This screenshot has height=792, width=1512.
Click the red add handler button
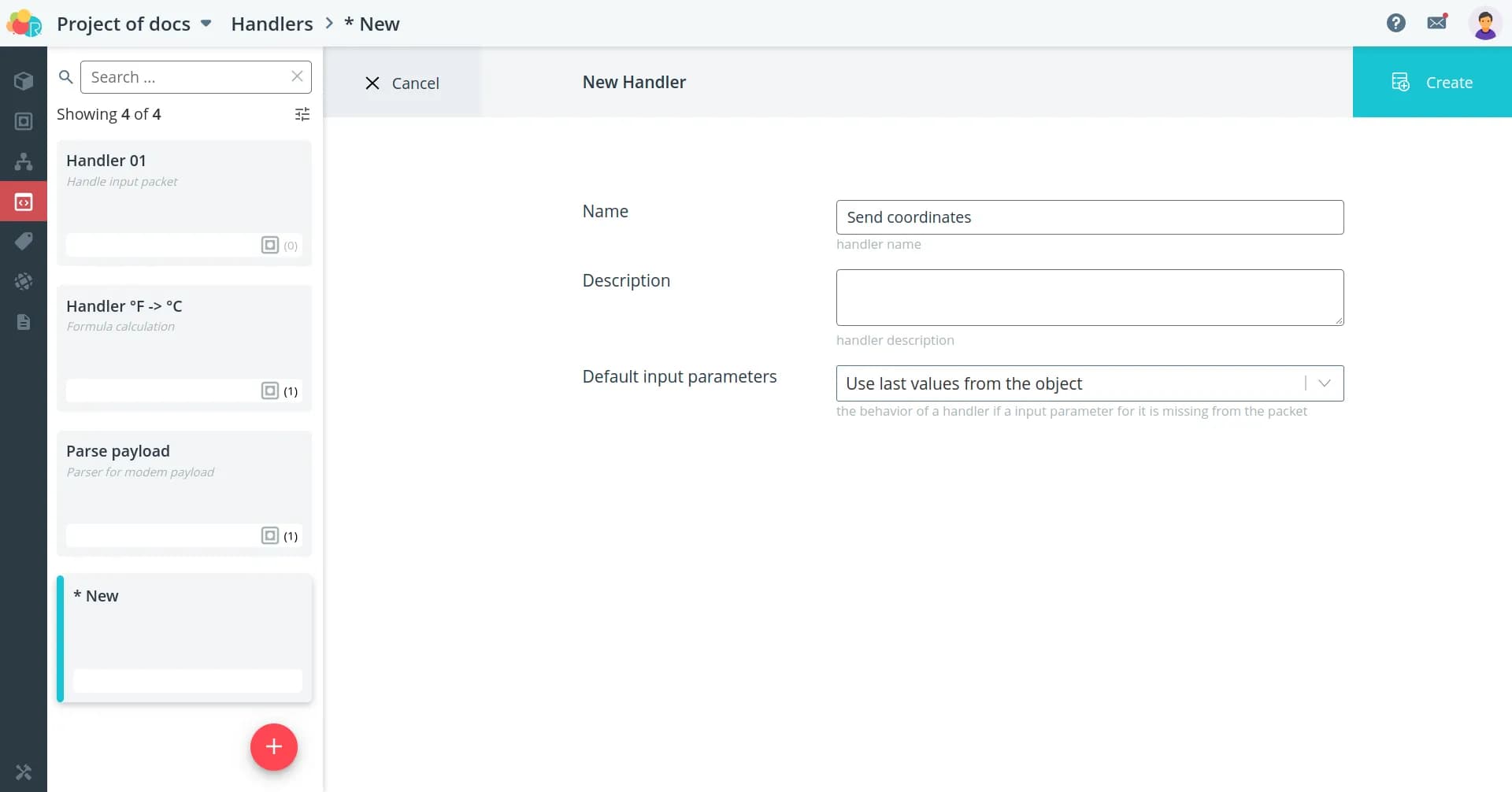[x=273, y=746]
